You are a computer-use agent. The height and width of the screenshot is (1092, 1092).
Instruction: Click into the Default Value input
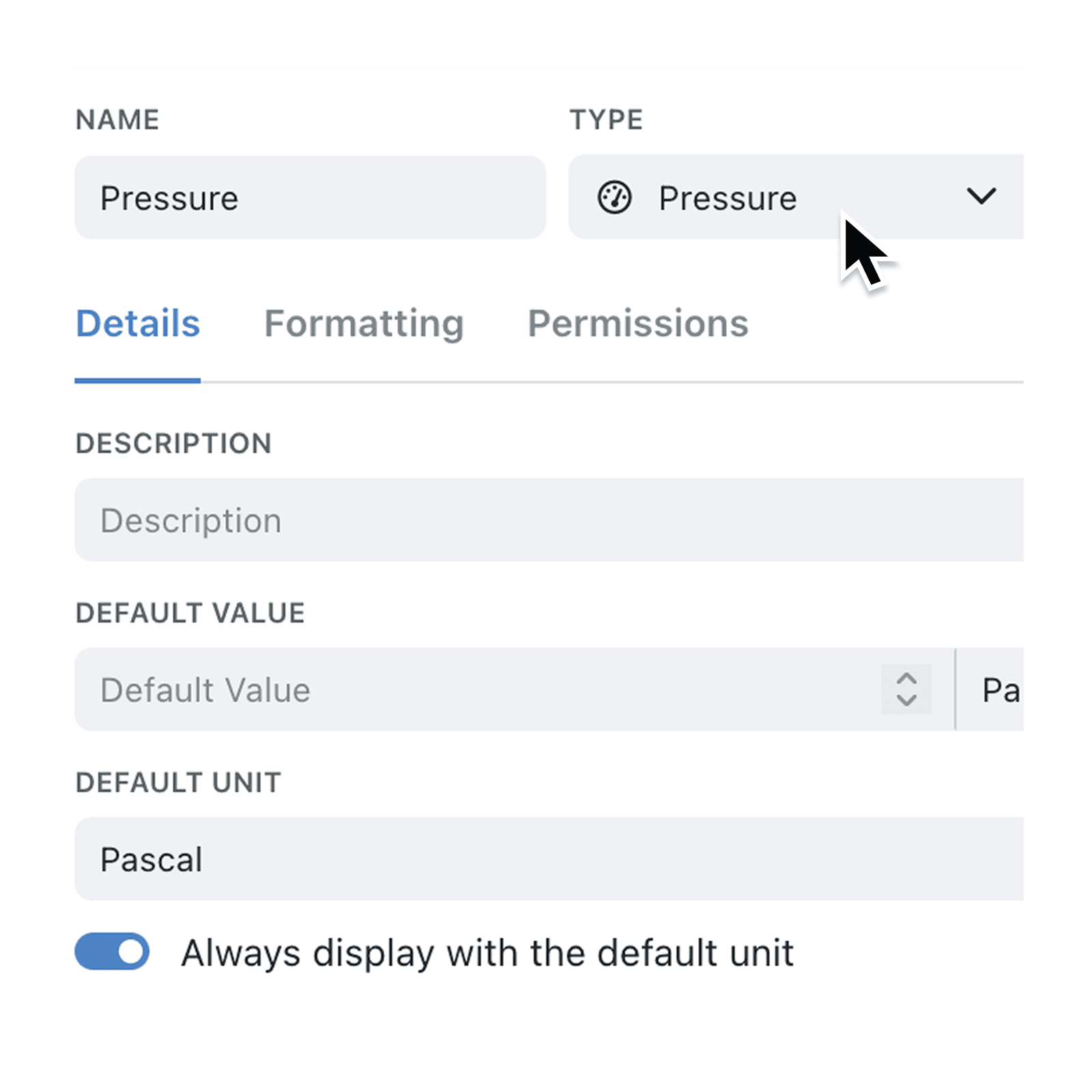[478, 689]
